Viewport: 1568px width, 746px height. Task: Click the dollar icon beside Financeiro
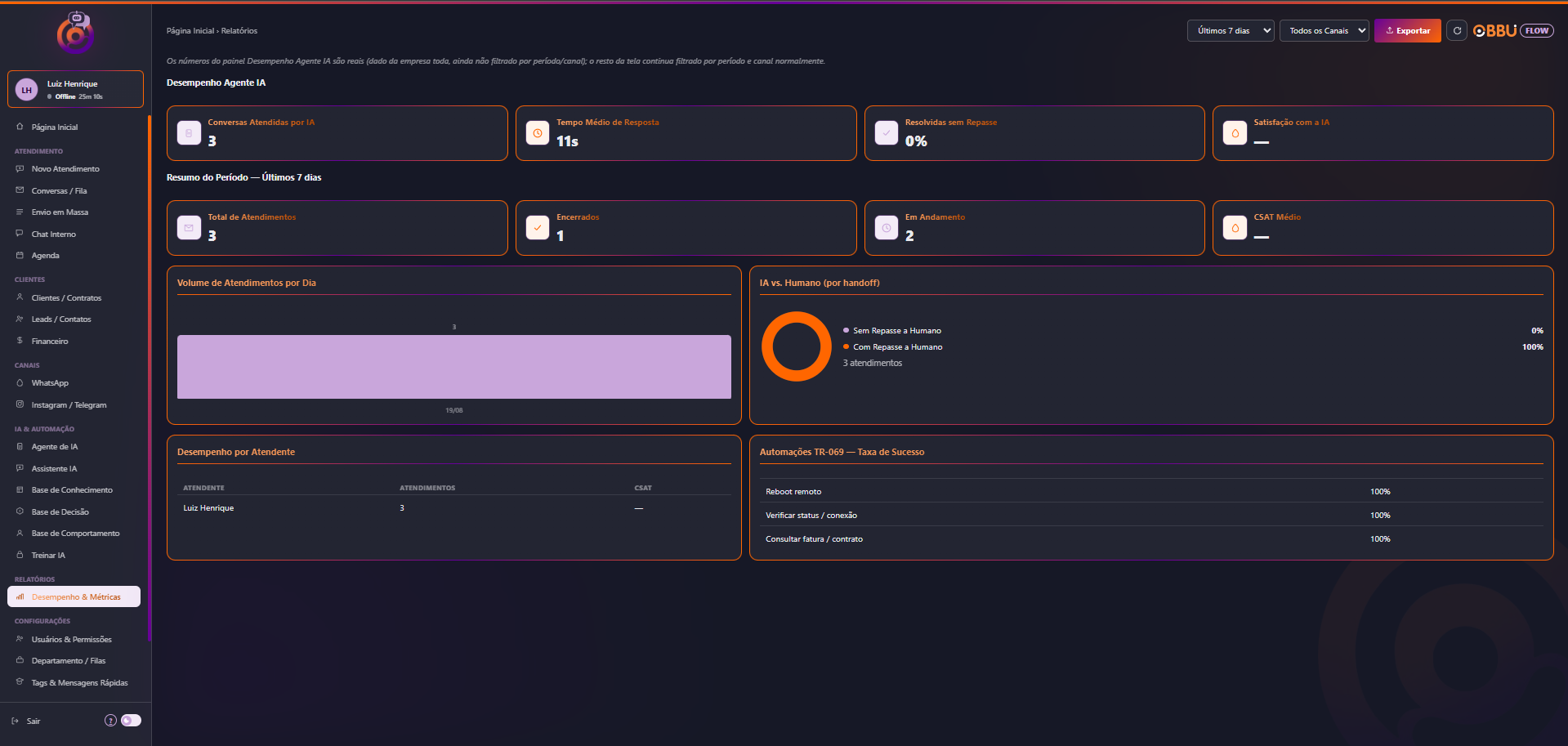point(20,341)
